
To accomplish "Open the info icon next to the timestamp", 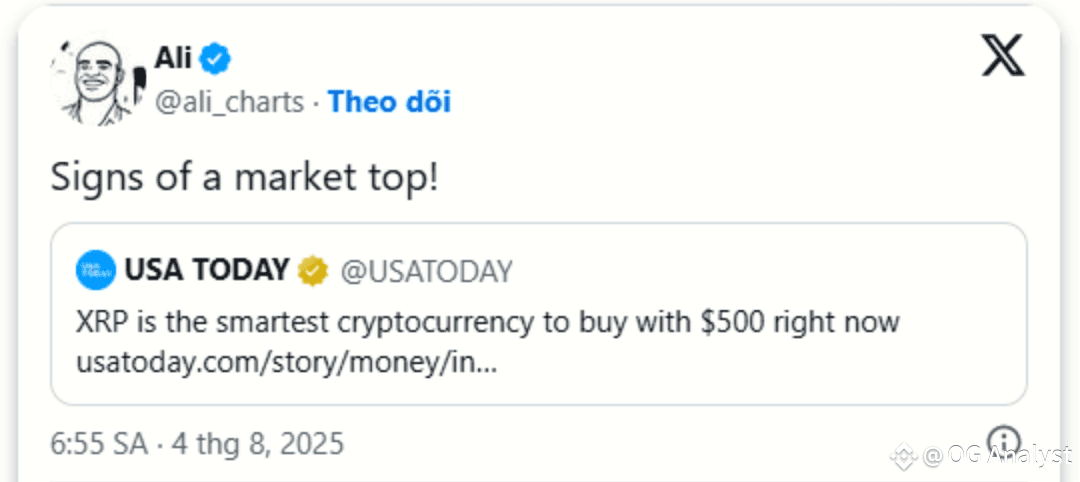I will coord(1003,442).
